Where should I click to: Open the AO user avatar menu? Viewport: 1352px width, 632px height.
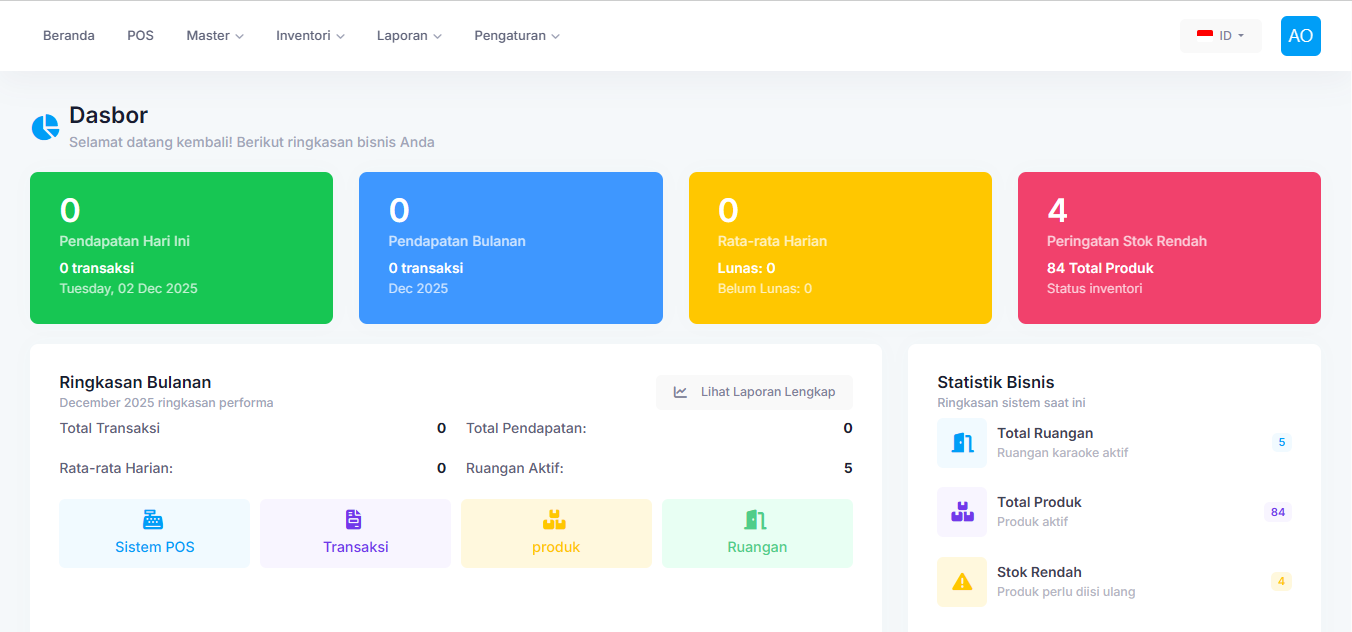click(1300, 36)
